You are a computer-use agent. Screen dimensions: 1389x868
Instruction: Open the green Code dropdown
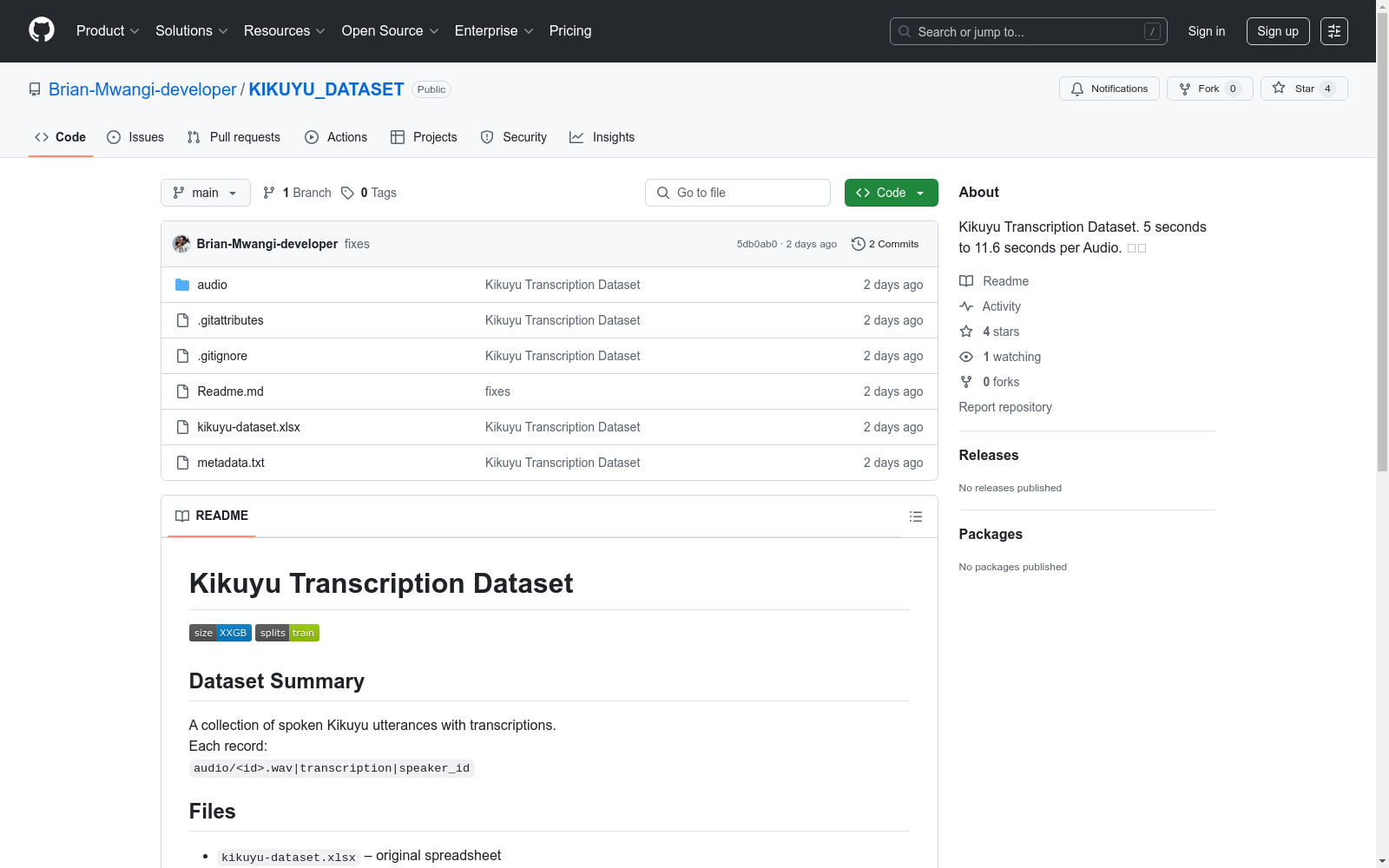pyautogui.click(x=892, y=193)
